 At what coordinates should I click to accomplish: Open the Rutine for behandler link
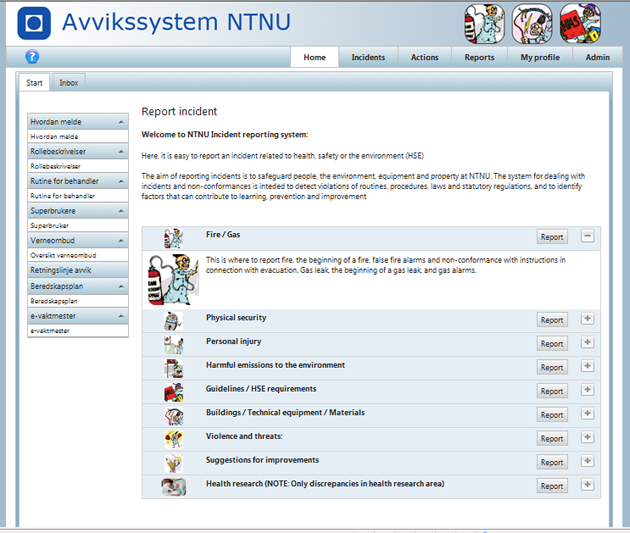78,196
